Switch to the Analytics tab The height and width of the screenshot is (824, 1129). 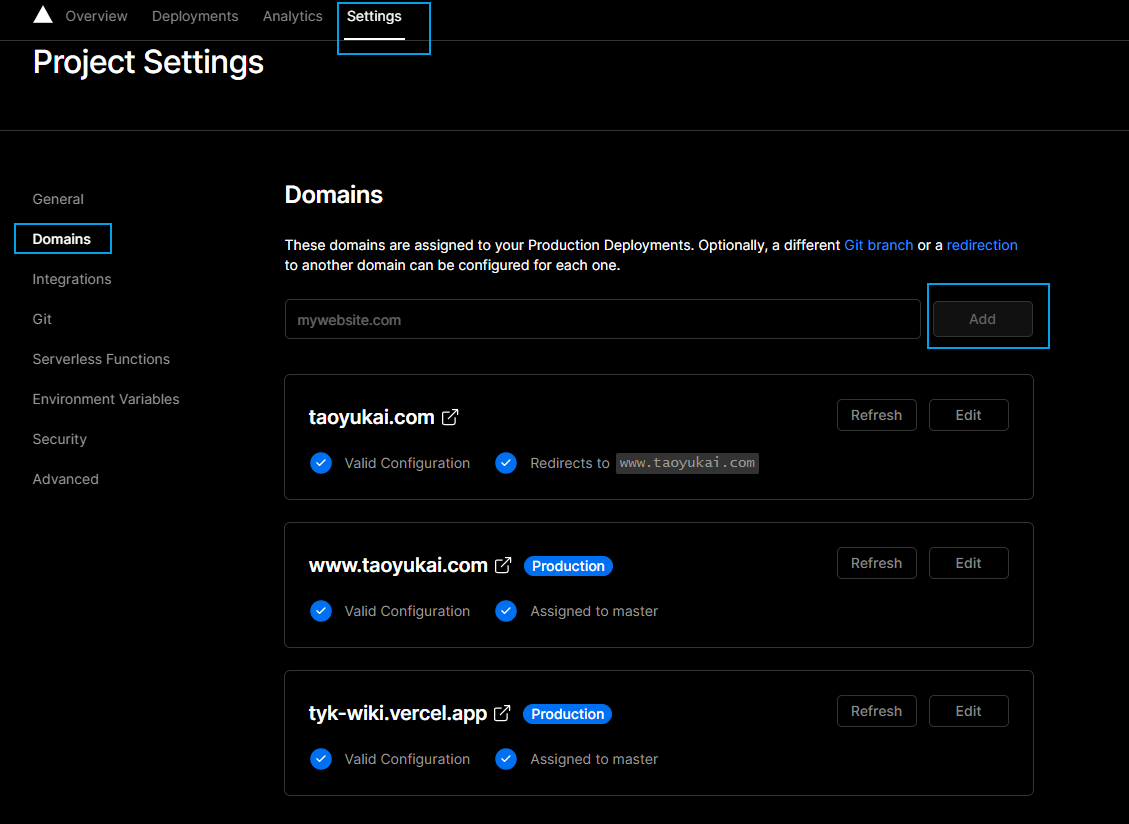292,16
